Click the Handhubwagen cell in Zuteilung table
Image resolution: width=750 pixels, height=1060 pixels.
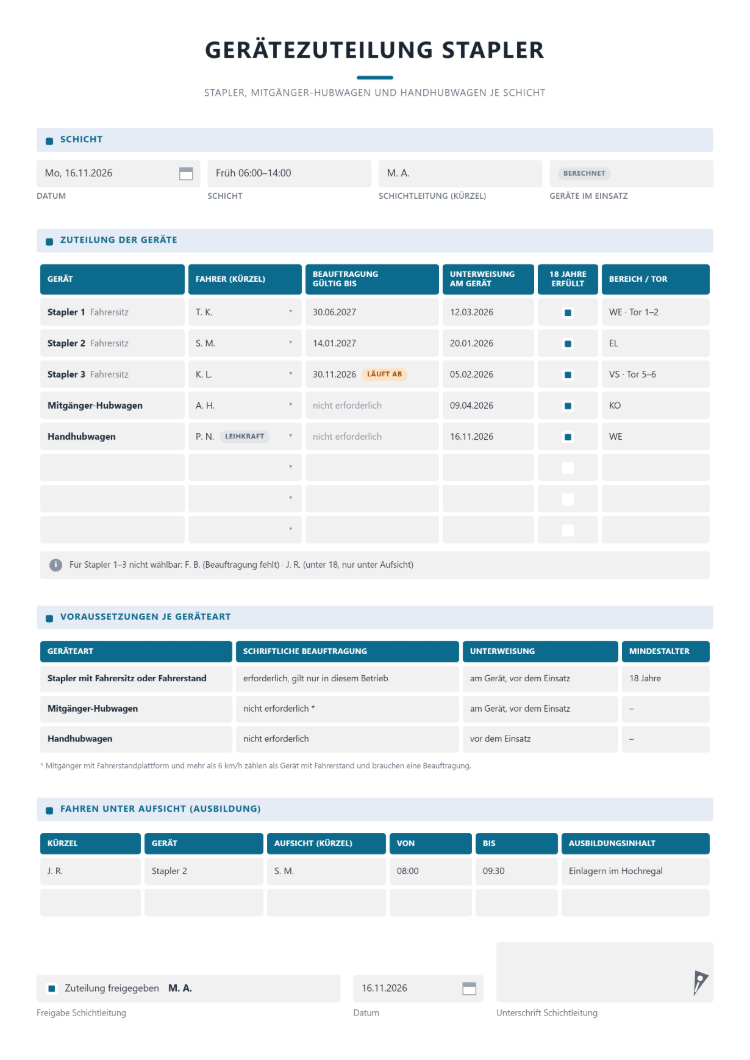[112, 437]
